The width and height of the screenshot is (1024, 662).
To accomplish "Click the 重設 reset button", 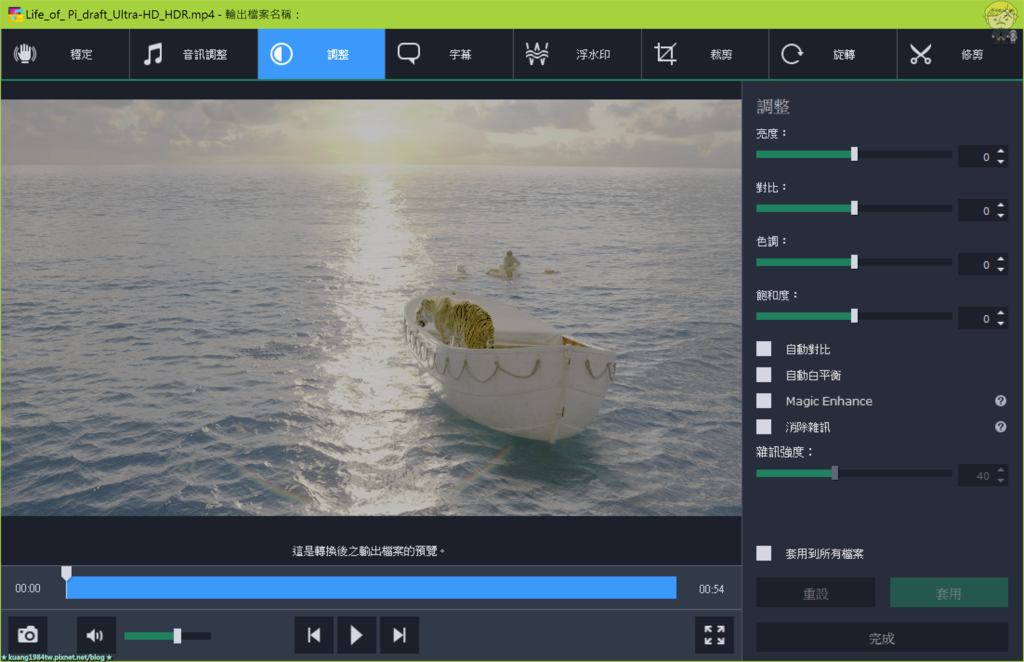I will 816,593.
